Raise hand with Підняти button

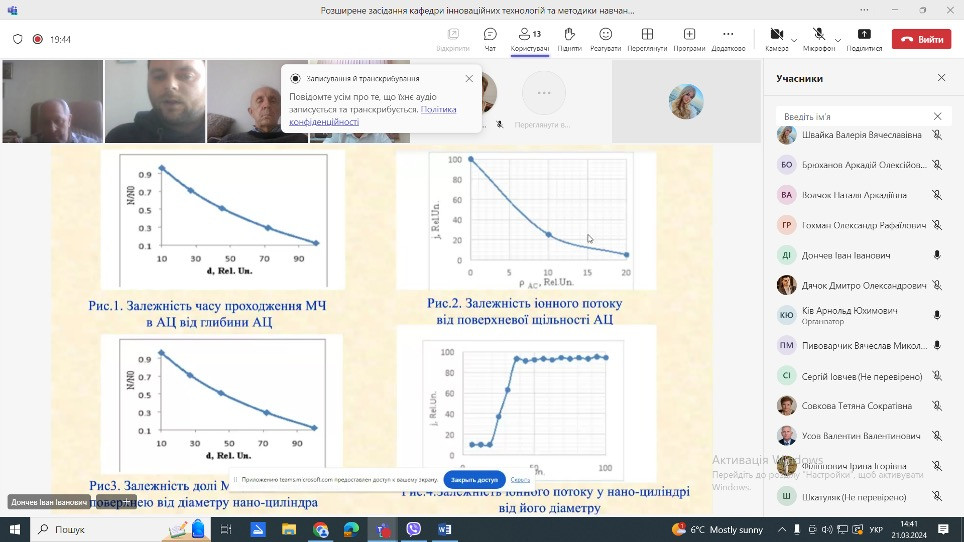tap(569, 39)
